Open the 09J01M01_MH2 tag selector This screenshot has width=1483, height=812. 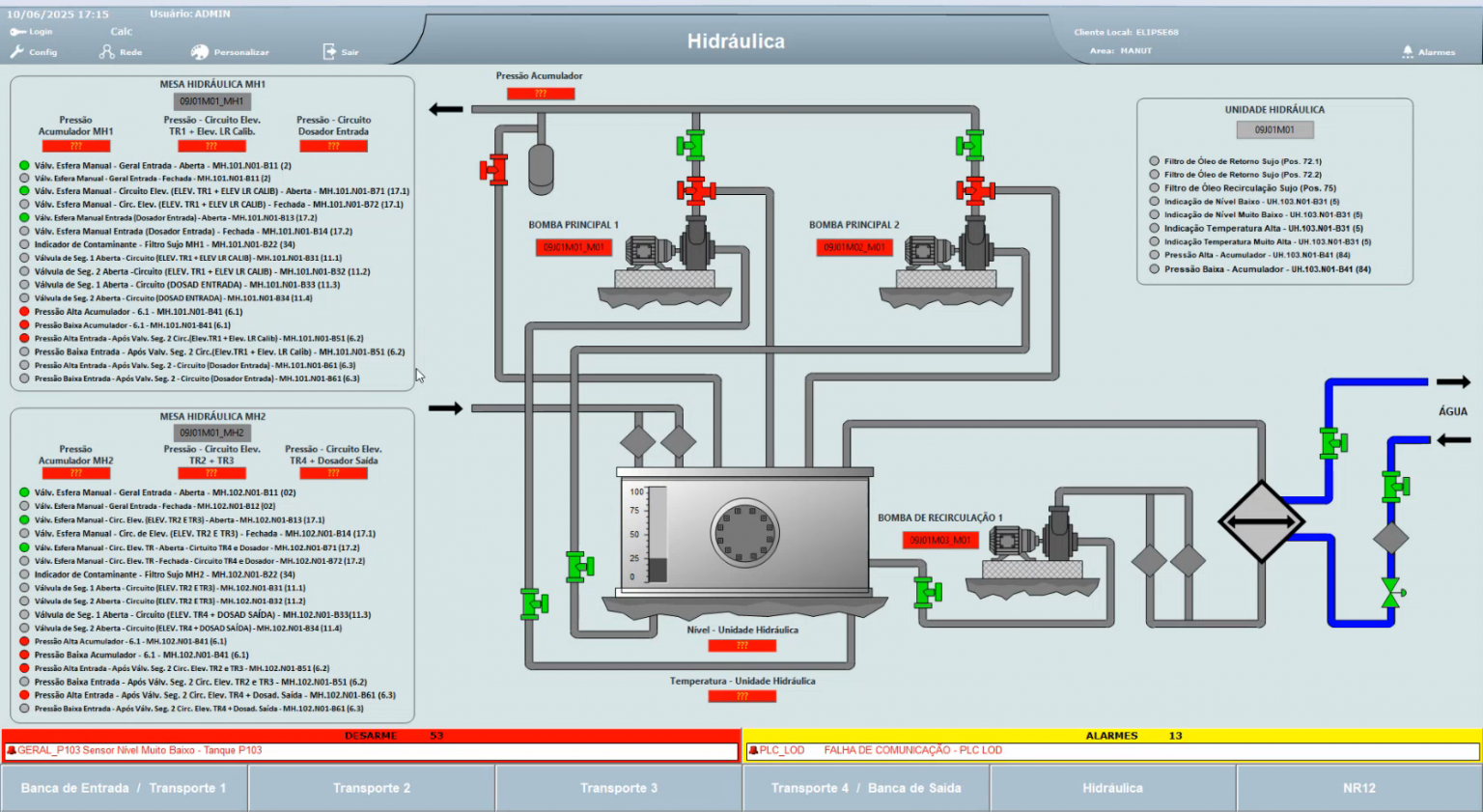point(210,433)
